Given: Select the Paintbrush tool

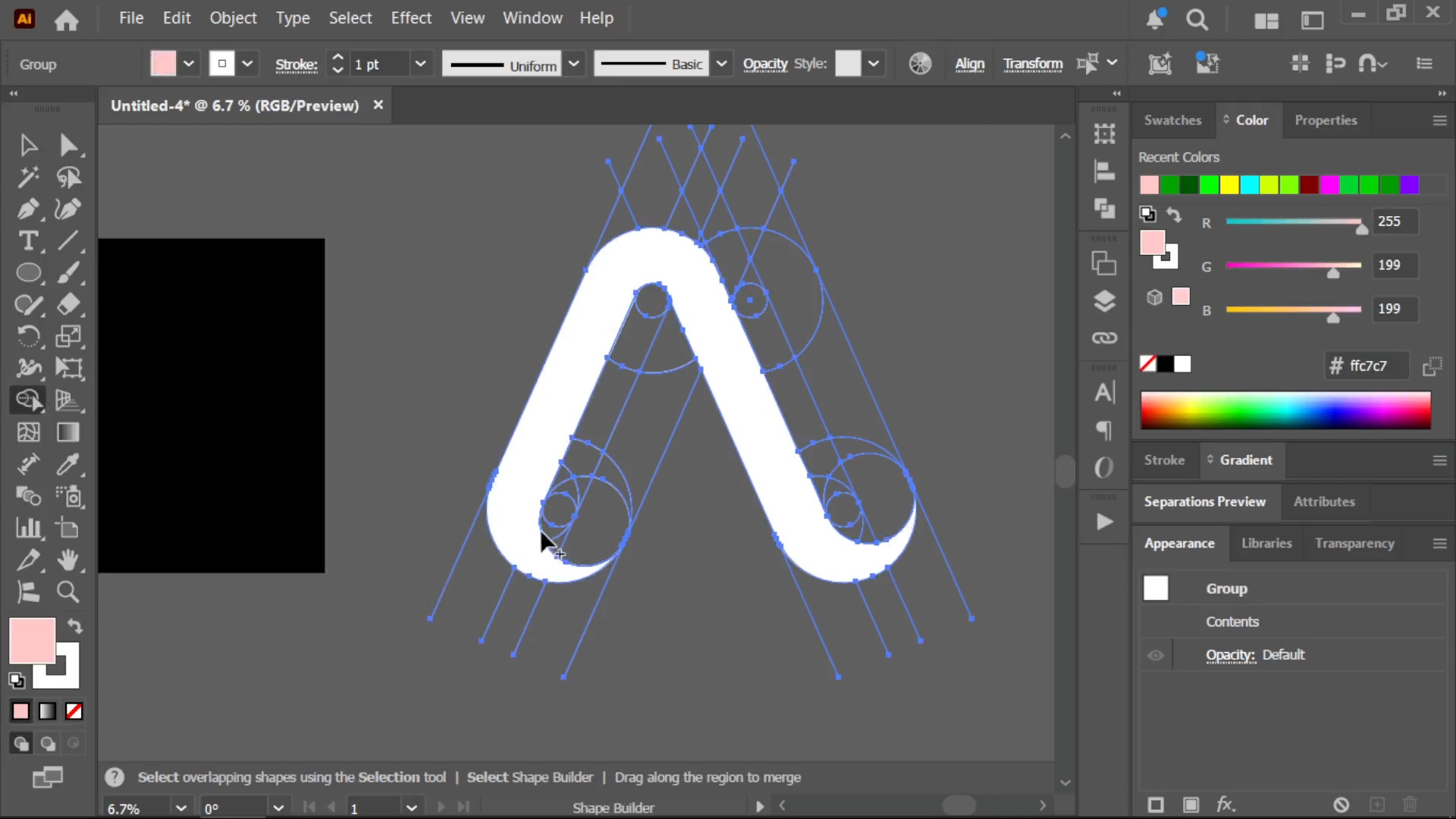Looking at the screenshot, I should point(68,273).
